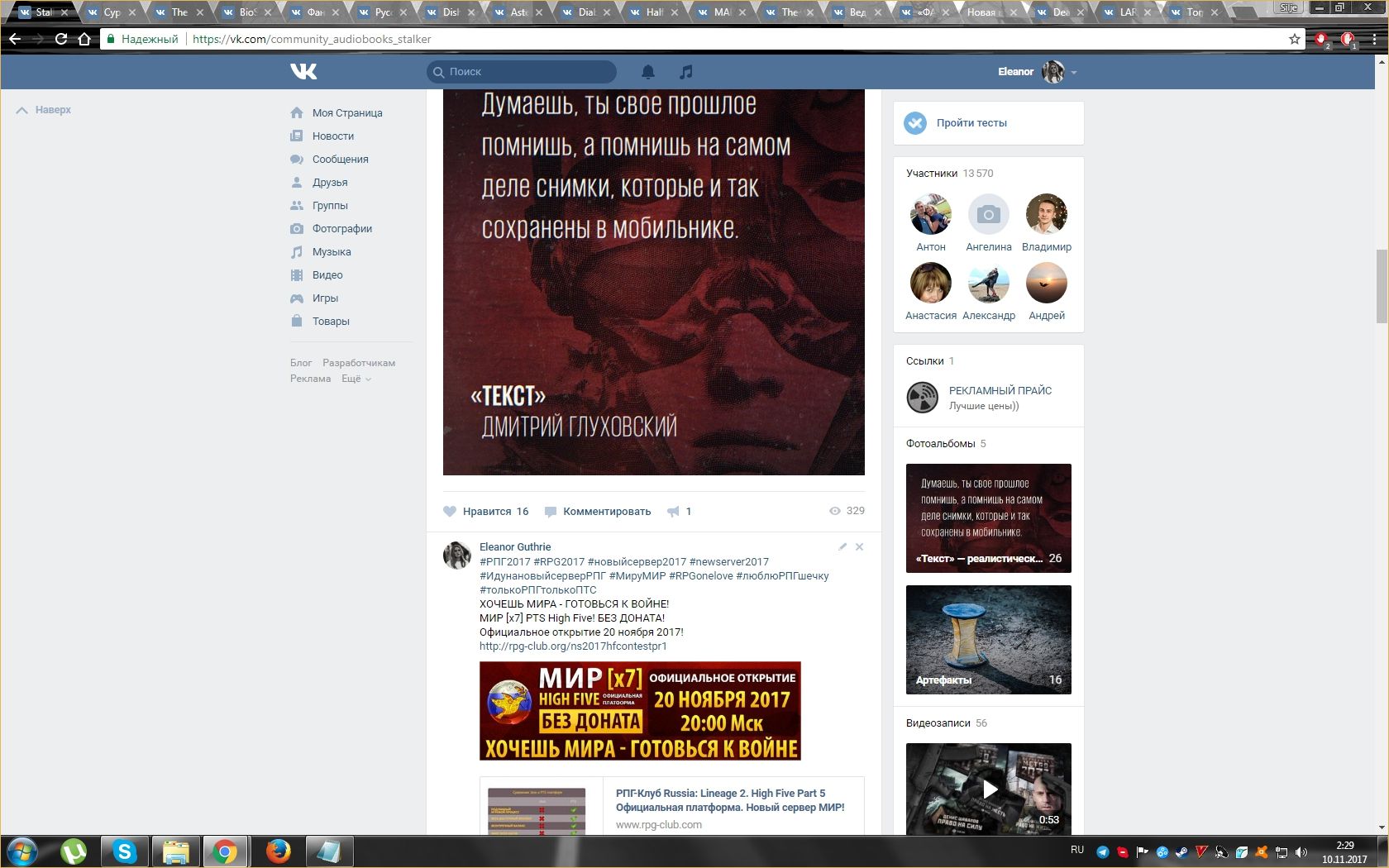The height and width of the screenshot is (868, 1389).
Task: Open the «Текст» photo album thumbnail
Action: (989, 518)
